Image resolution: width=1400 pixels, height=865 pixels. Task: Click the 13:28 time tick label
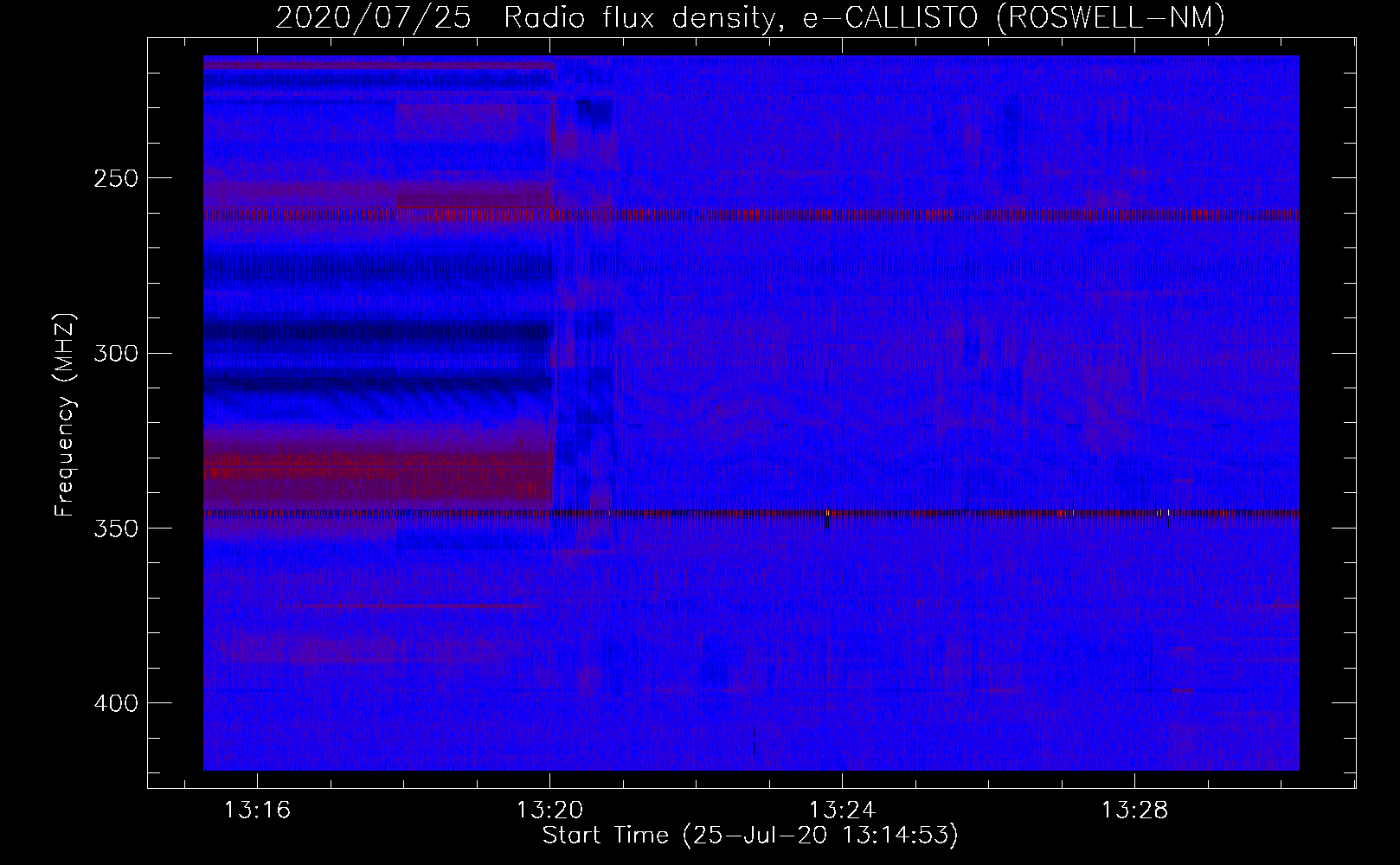click(1134, 811)
